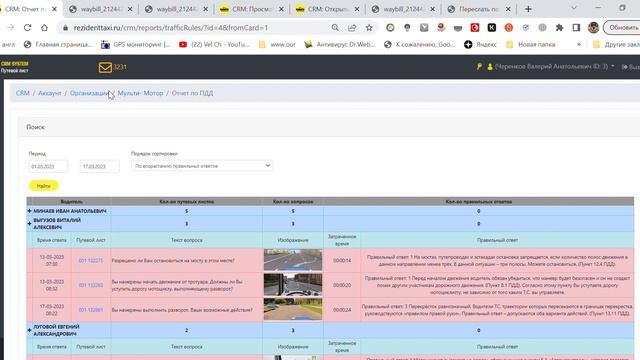The image size is (640, 360).
Task: Open a new browser tab with plus
Action: point(528,9)
